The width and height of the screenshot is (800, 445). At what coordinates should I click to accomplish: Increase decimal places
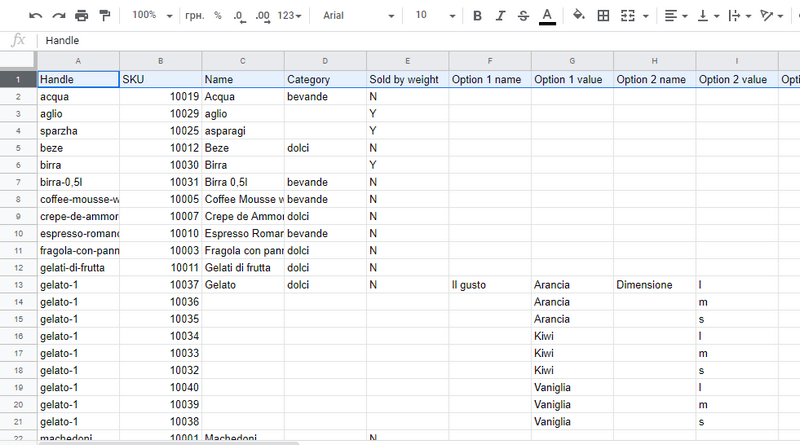(x=262, y=16)
